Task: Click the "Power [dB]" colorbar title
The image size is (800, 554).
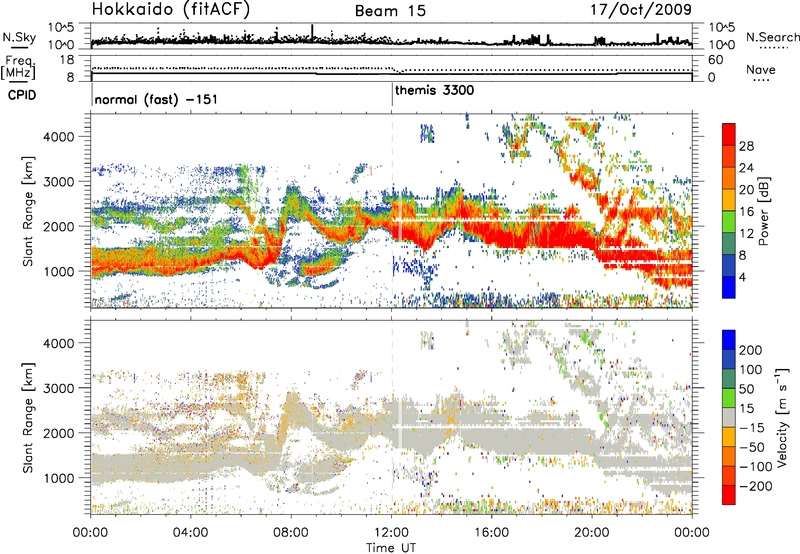Action: pos(763,211)
